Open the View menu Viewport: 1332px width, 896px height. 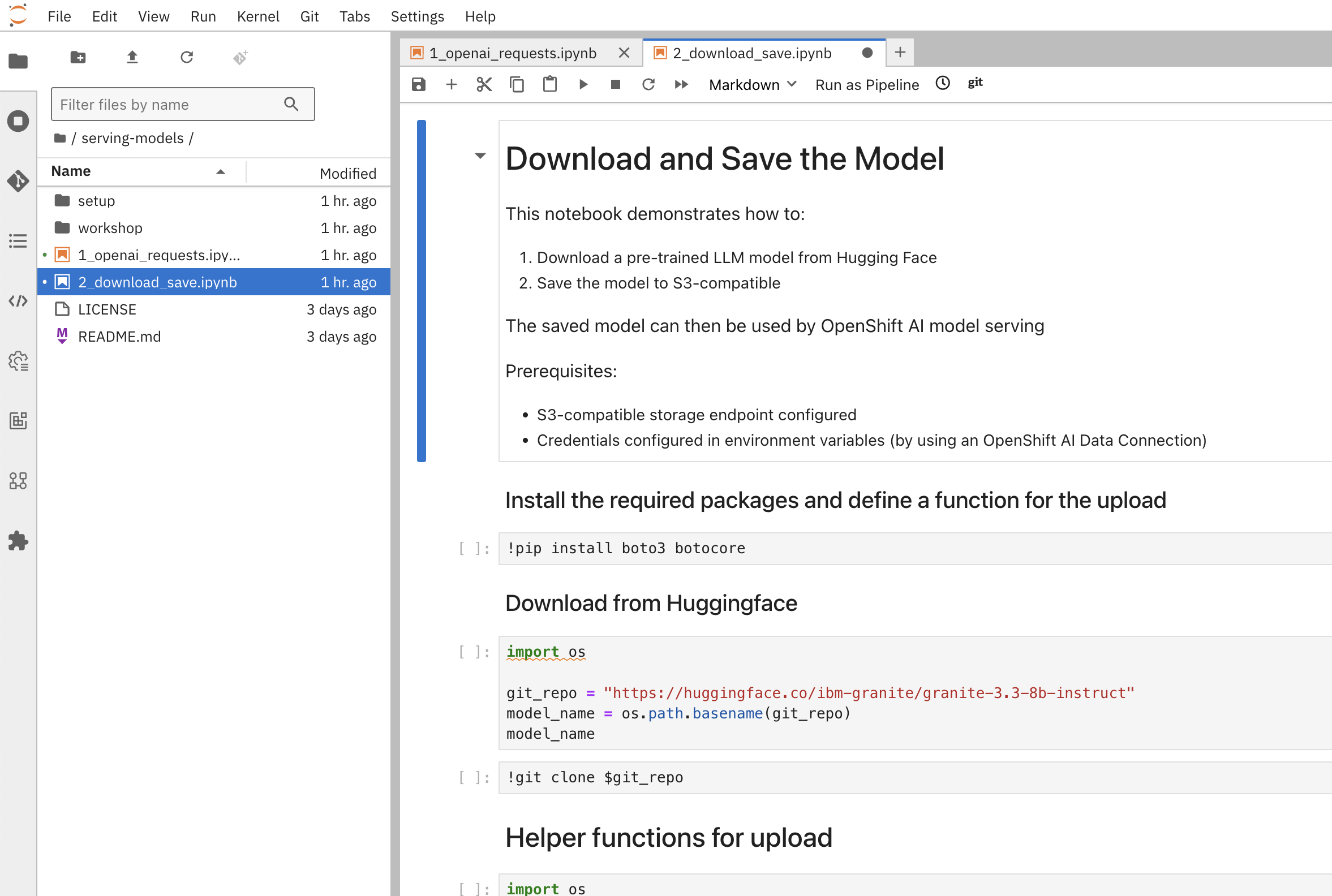tap(153, 16)
